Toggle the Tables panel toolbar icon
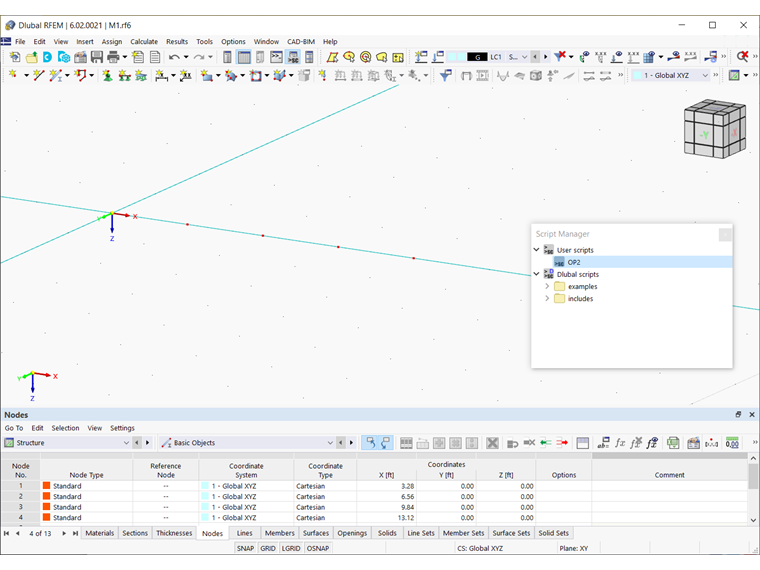760x570 pixels. (244, 57)
